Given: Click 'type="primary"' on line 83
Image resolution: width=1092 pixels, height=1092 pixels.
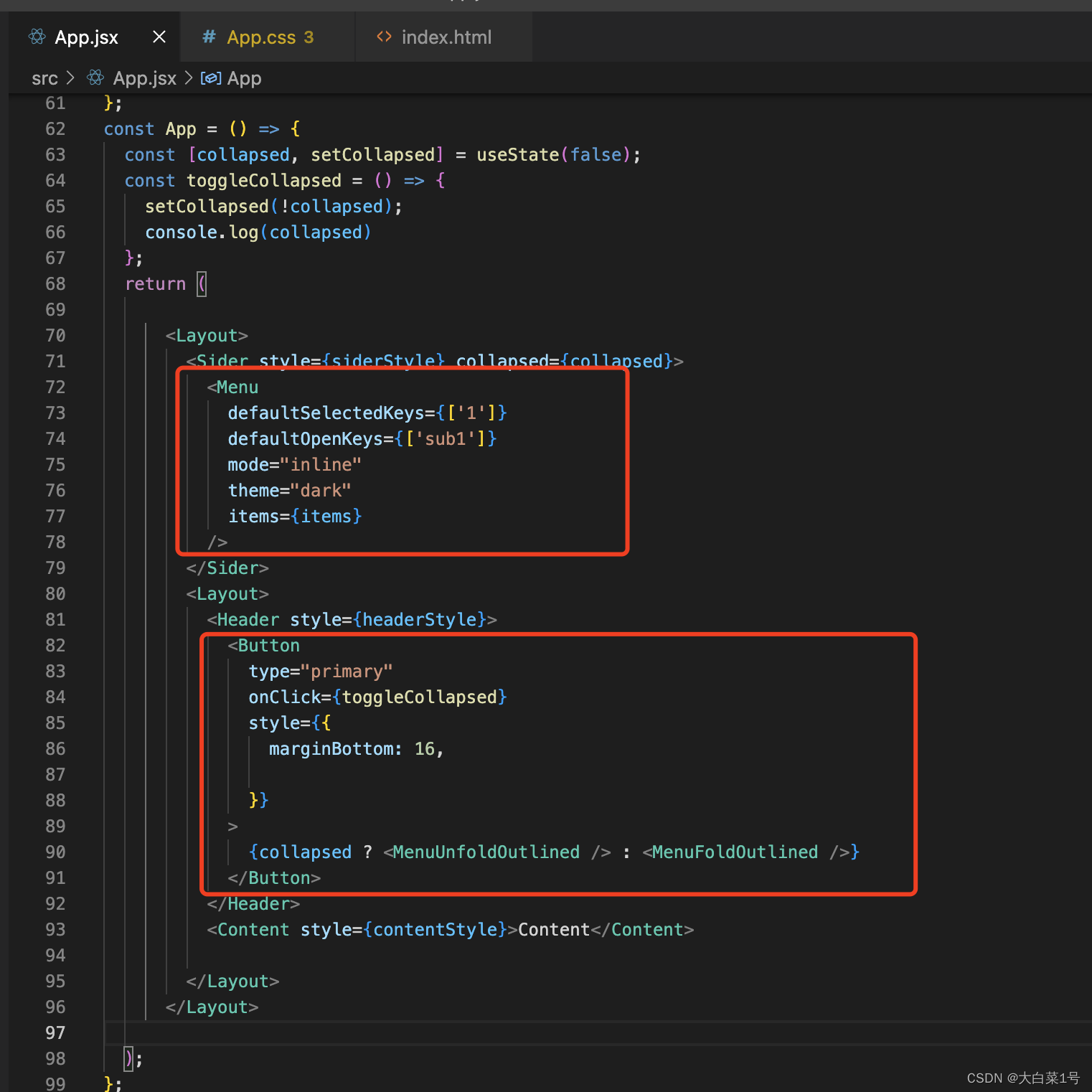Looking at the screenshot, I should pos(321,672).
